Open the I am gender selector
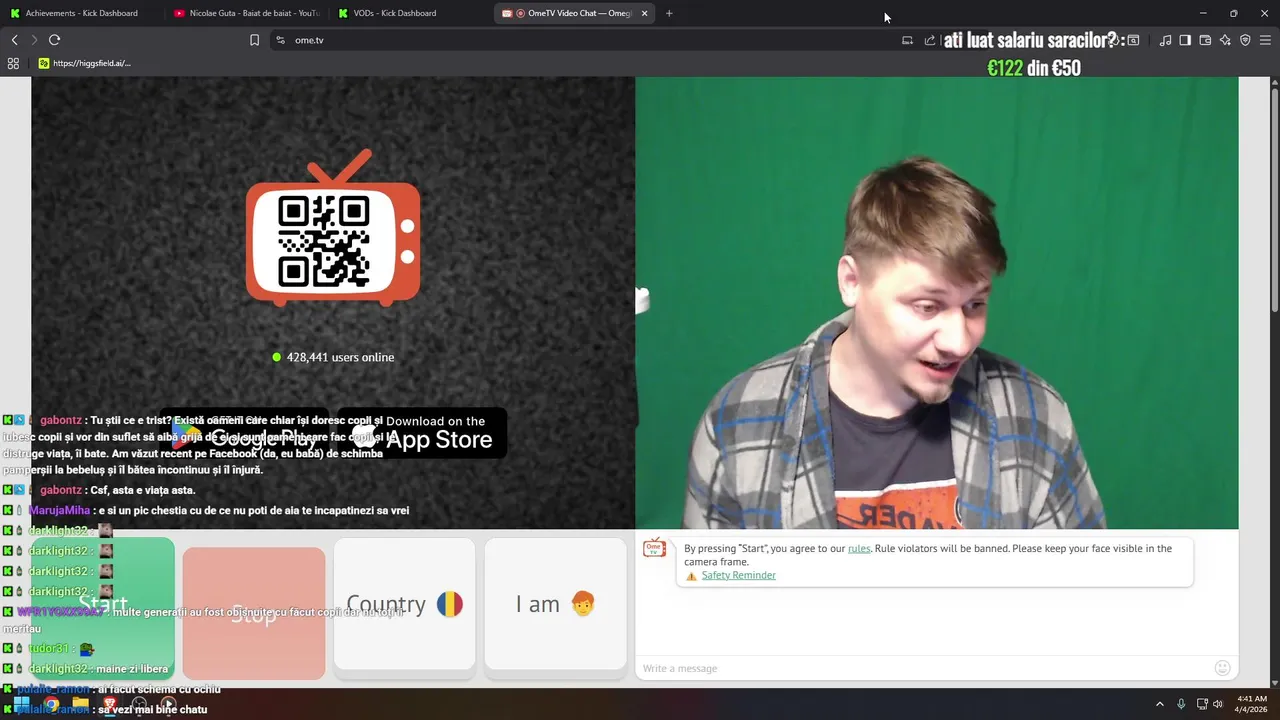This screenshot has width=1280, height=720. click(x=555, y=604)
